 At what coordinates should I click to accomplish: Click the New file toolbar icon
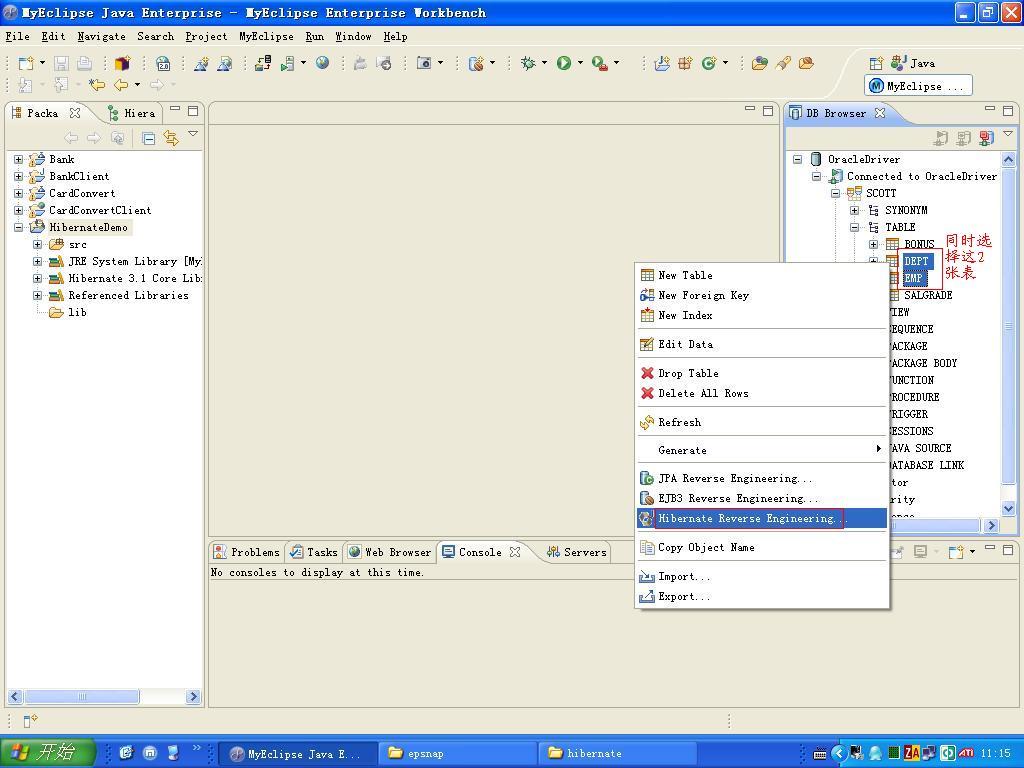click(x=26, y=63)
